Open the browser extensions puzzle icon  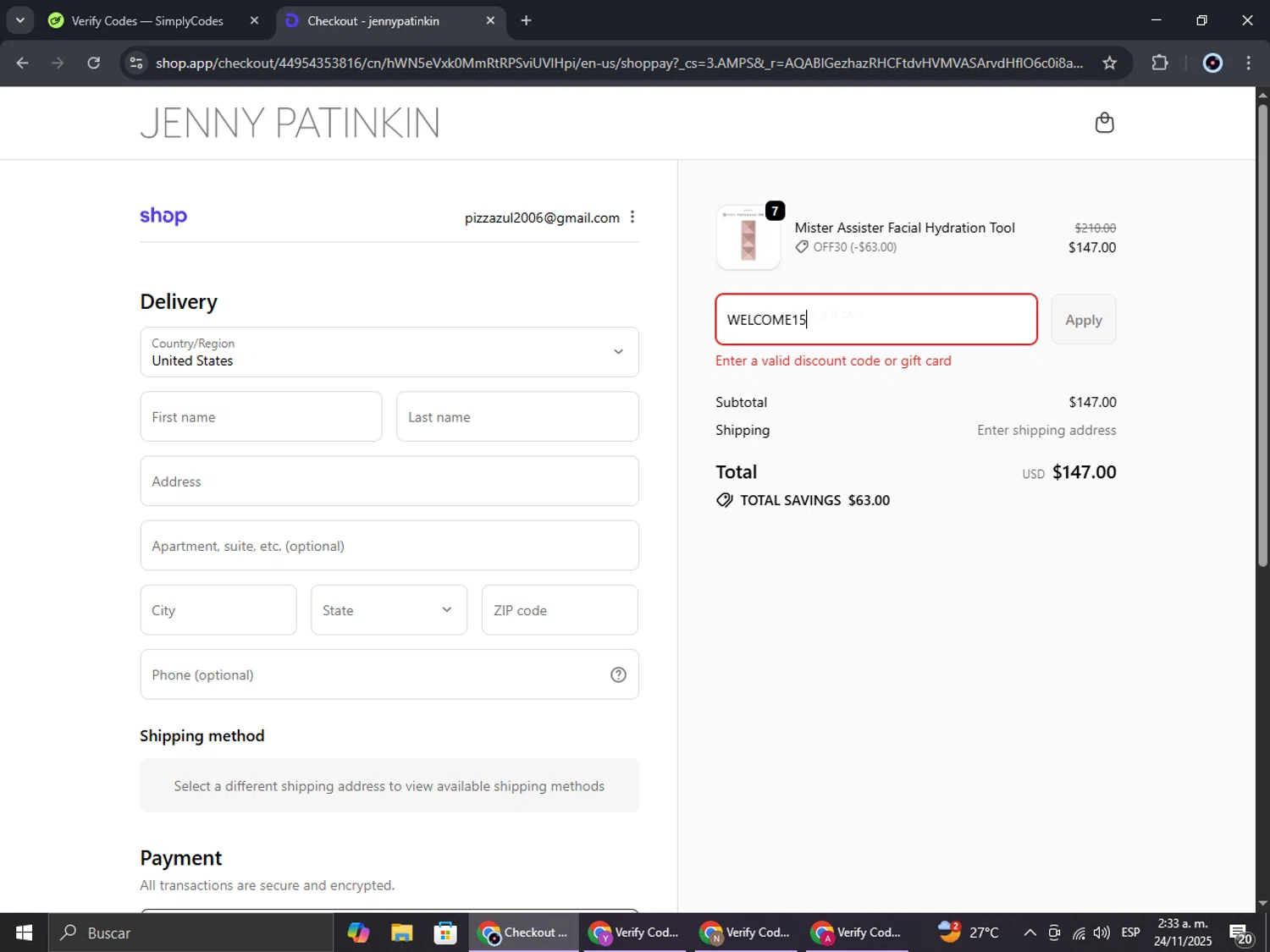pos(1160,63)
